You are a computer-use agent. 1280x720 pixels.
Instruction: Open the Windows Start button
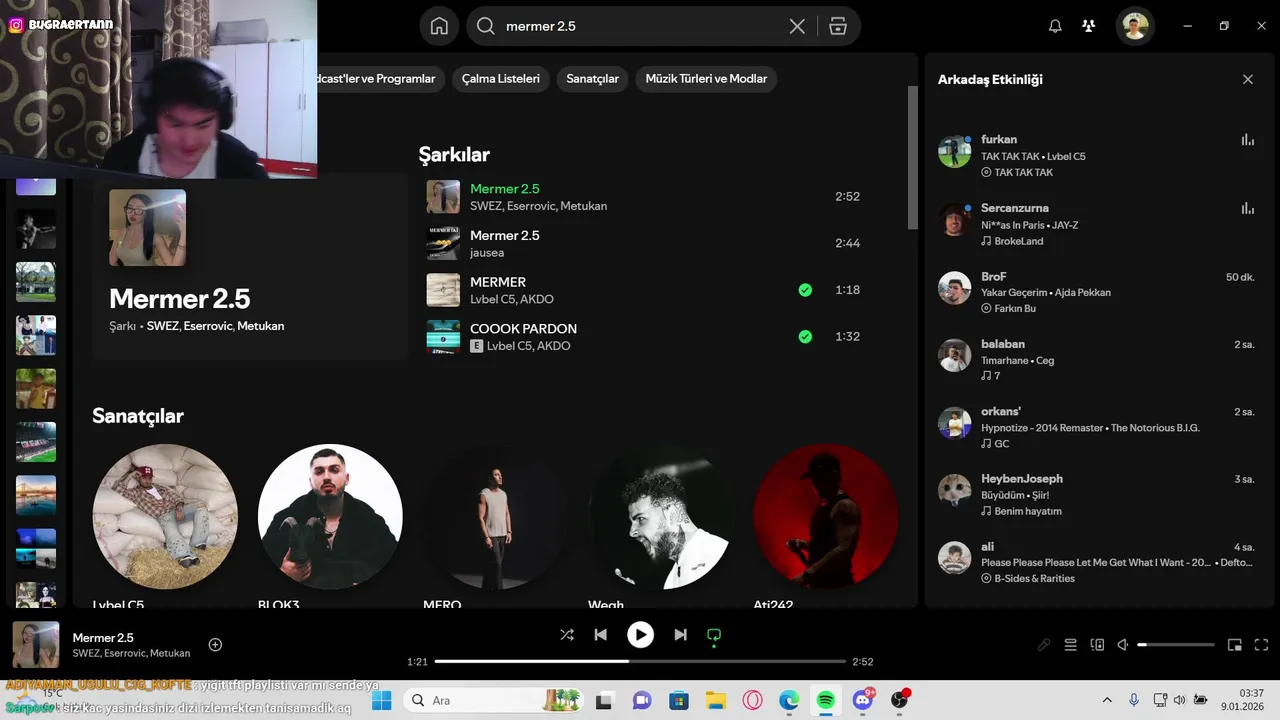(381, 700)
